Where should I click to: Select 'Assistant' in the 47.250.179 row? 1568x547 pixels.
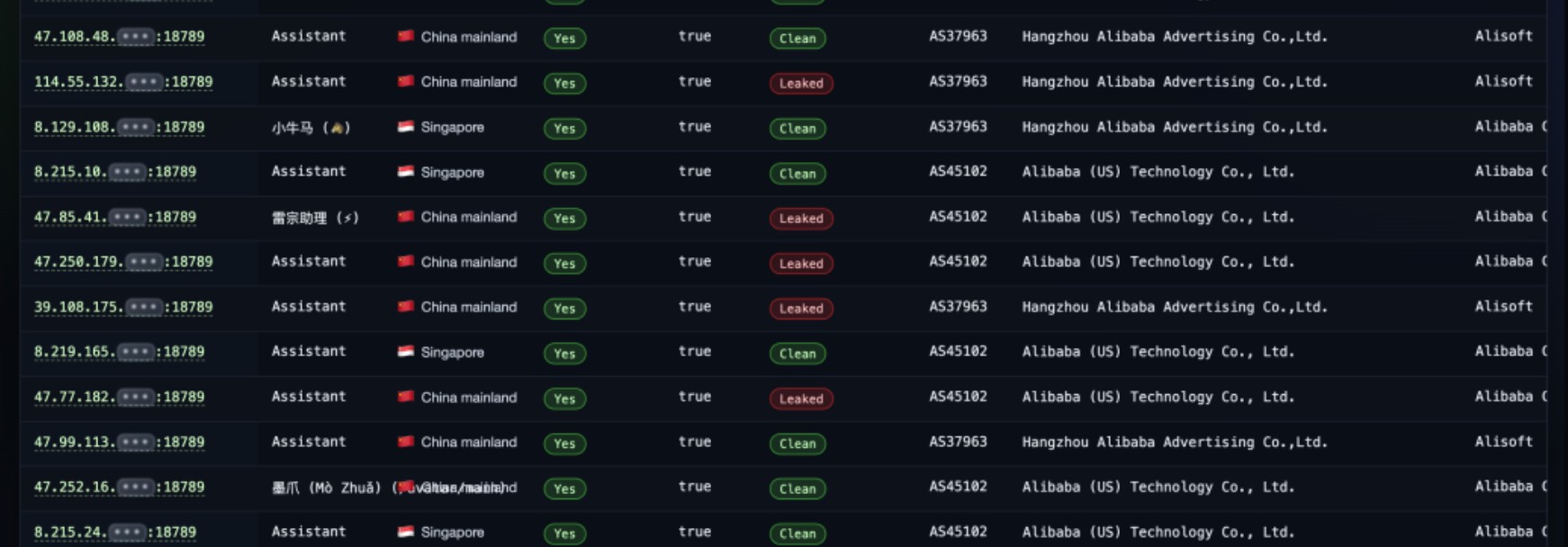(x=309, y=262)
